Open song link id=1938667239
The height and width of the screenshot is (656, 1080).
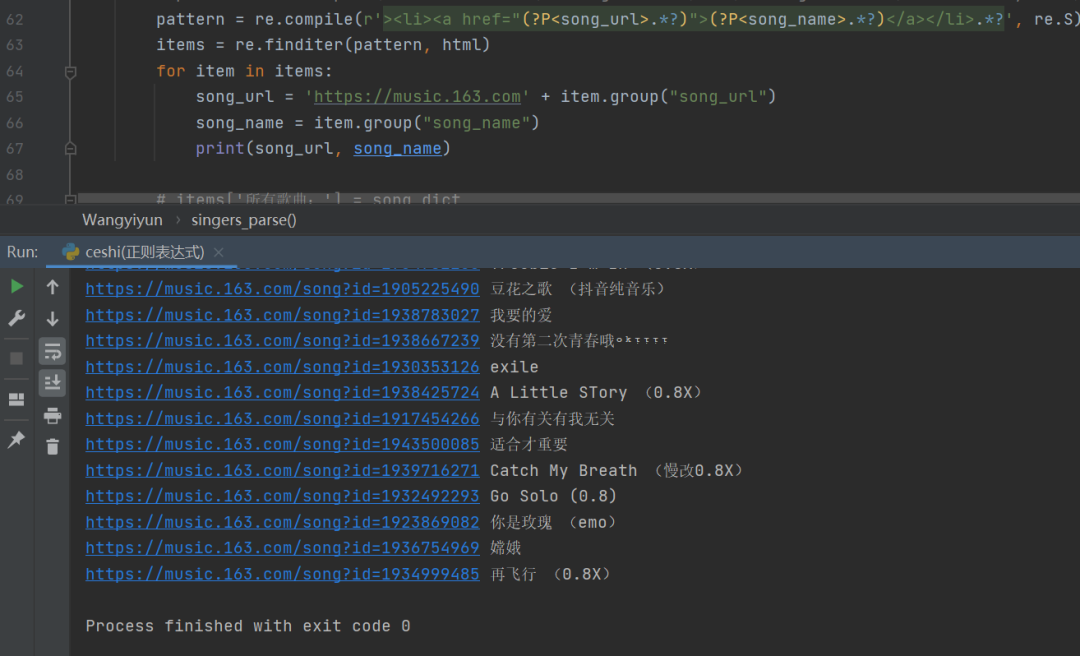click(x=282, y=340)
